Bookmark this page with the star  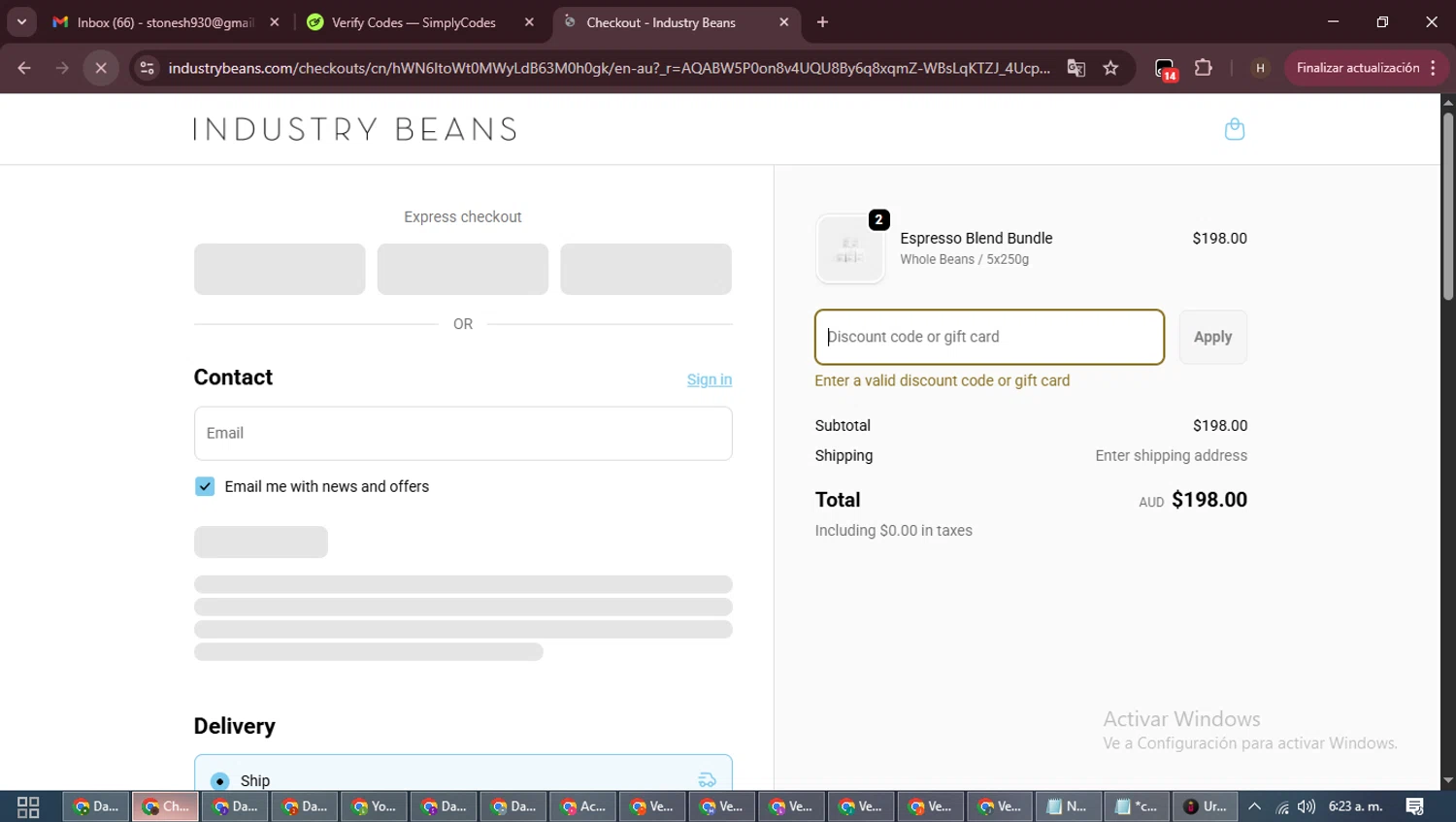tap(1110, 68)
